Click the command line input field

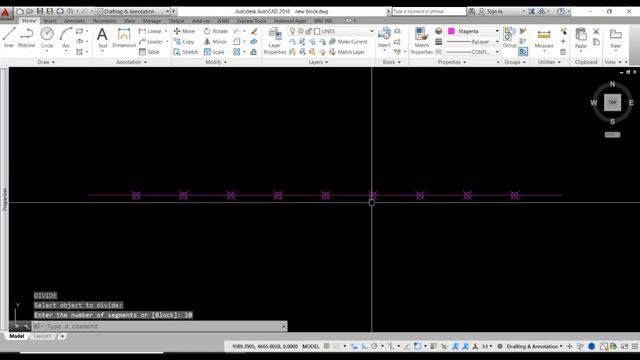(159, 326)
